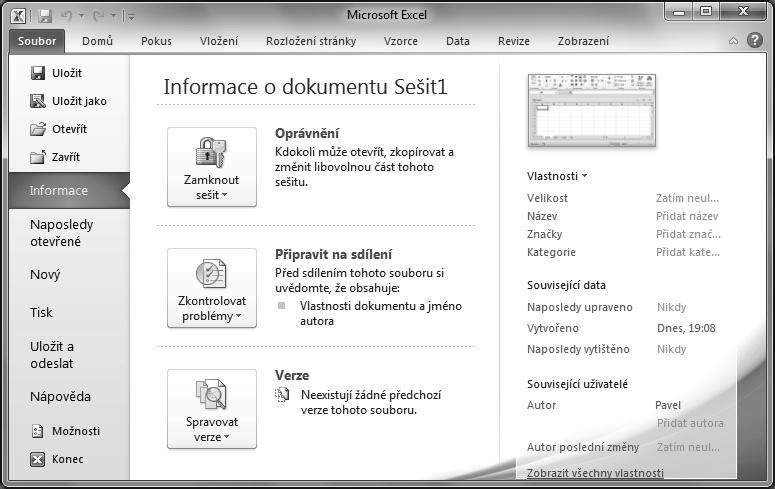Select the Informace section
Screen dimensions: 775x489
coord(69,190)
